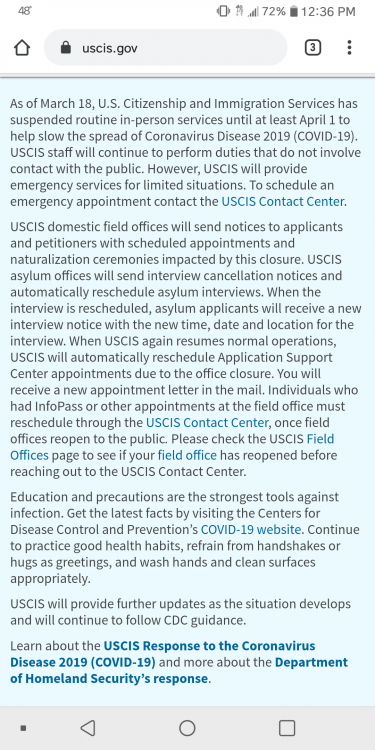Focus the uscis.gov address bar

(x=165, y=48)
